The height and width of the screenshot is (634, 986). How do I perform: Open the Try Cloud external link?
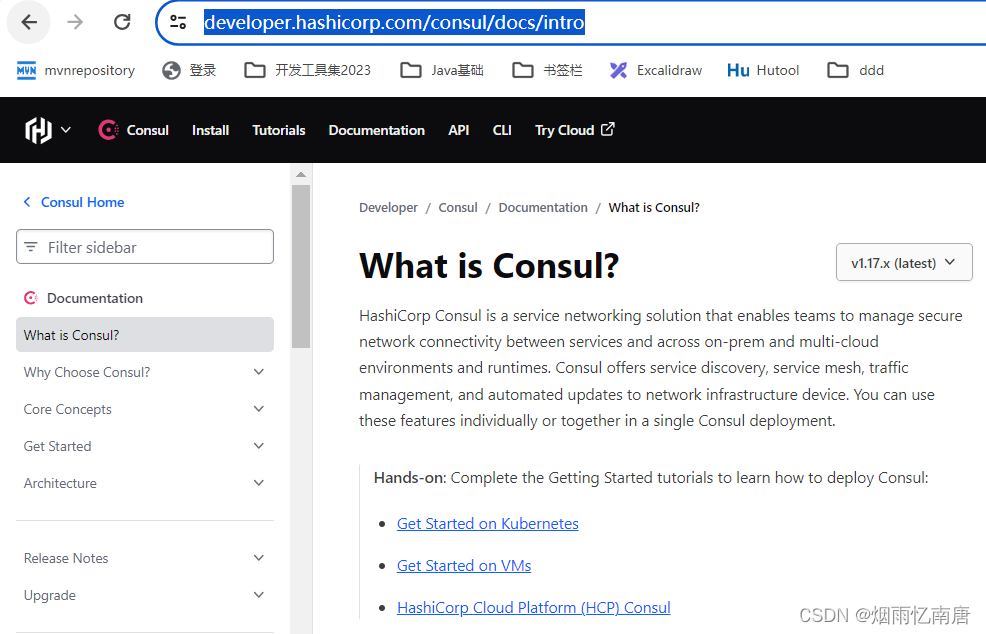click(x=574, y=130)
